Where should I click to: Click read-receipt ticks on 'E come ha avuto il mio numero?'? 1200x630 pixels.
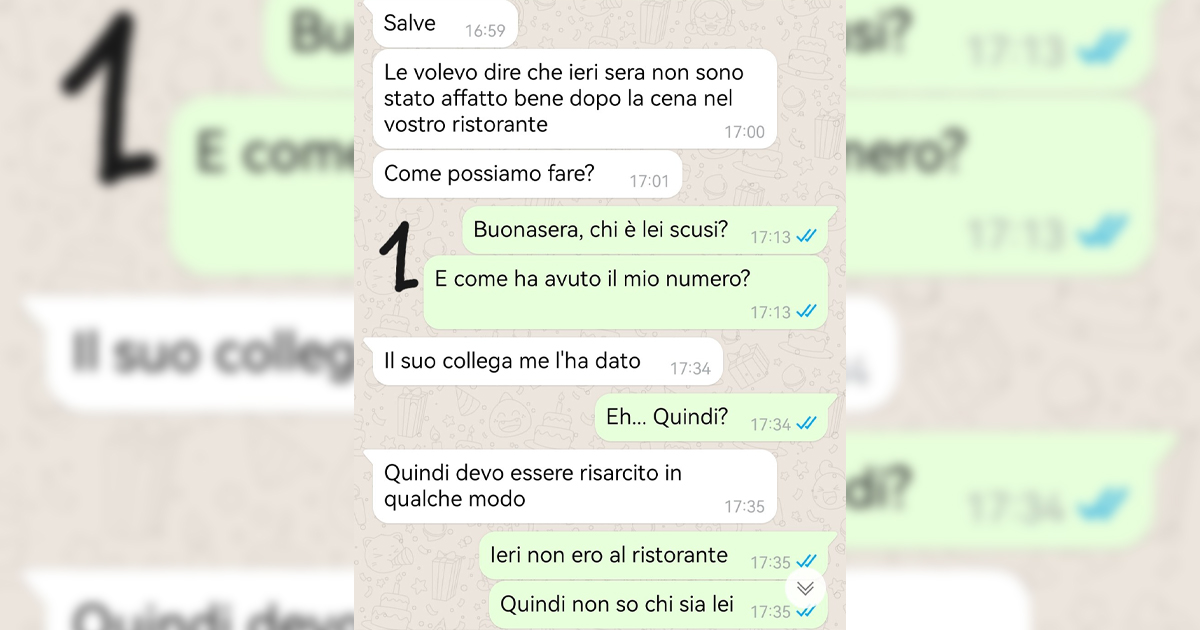[807, 311]
